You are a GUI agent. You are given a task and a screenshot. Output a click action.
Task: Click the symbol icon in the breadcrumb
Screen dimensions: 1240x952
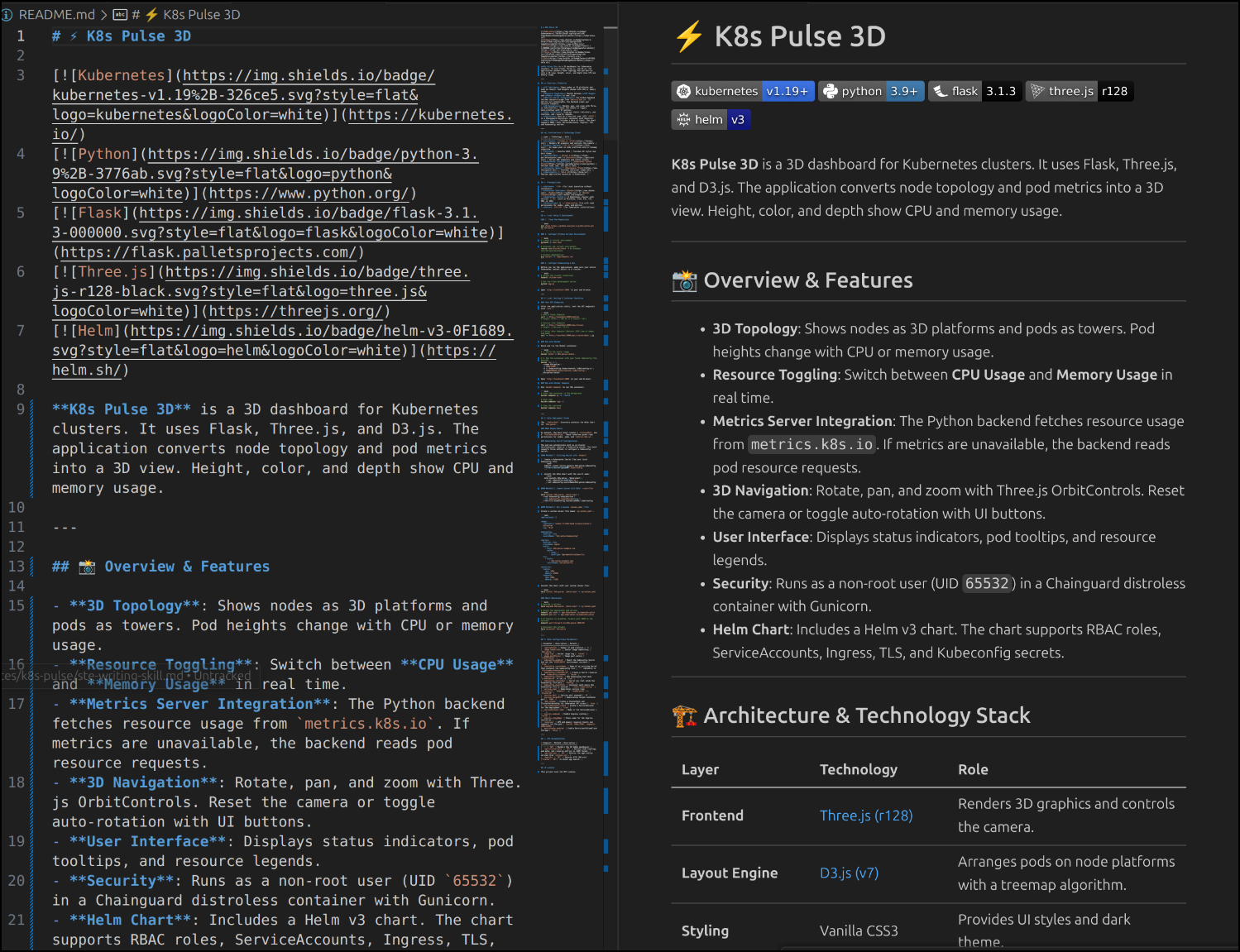click(120, 14)
